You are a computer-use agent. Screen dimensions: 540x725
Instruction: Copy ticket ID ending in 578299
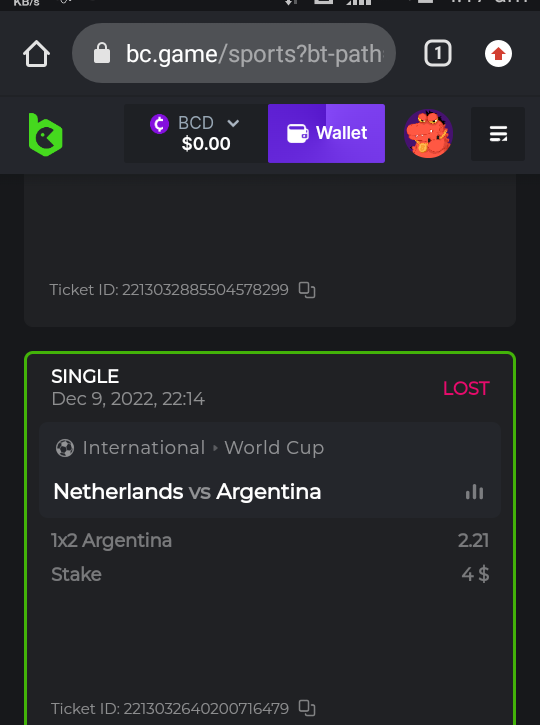307,290
